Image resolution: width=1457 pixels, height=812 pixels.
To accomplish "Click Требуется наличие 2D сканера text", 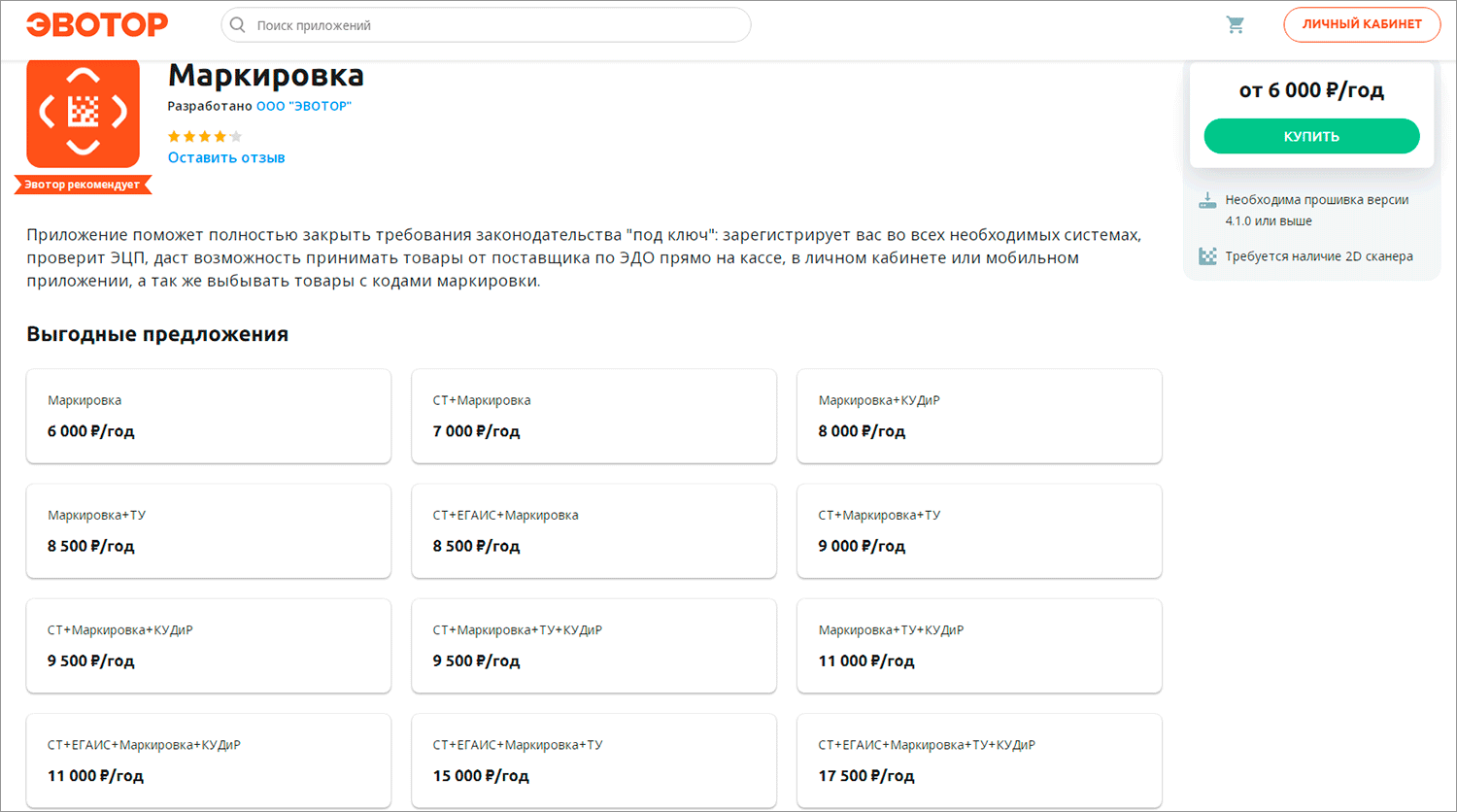I will tap(1319, 256).
